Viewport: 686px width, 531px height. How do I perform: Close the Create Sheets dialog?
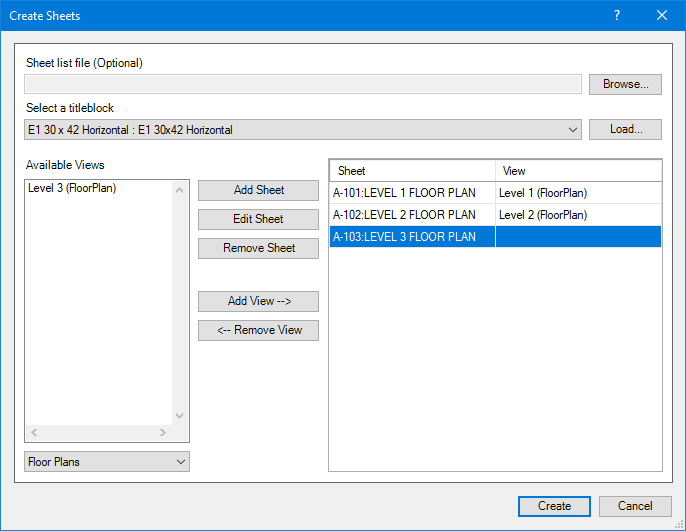pos(662,16)
